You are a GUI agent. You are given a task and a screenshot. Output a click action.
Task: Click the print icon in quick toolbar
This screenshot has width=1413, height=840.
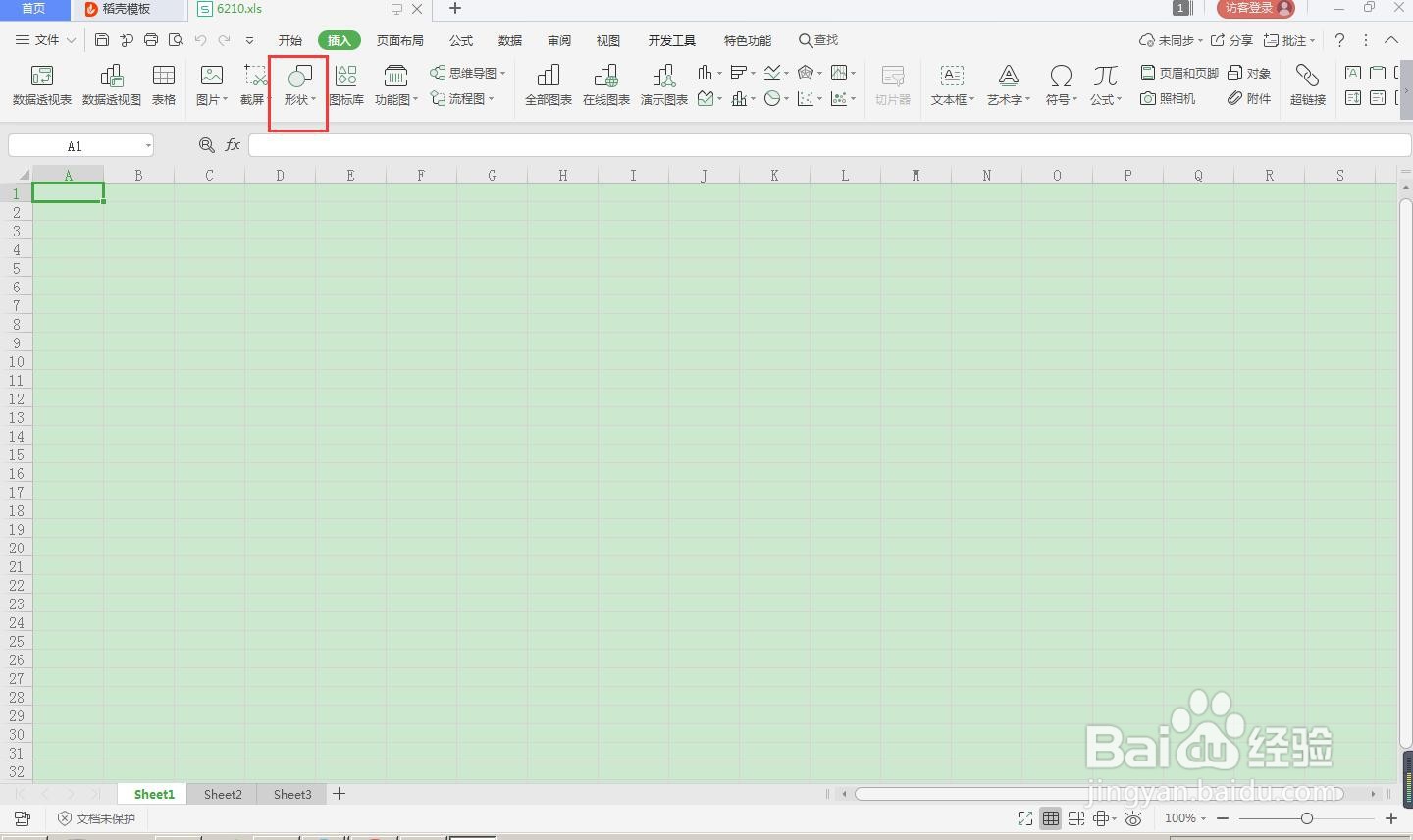[151, 40]
